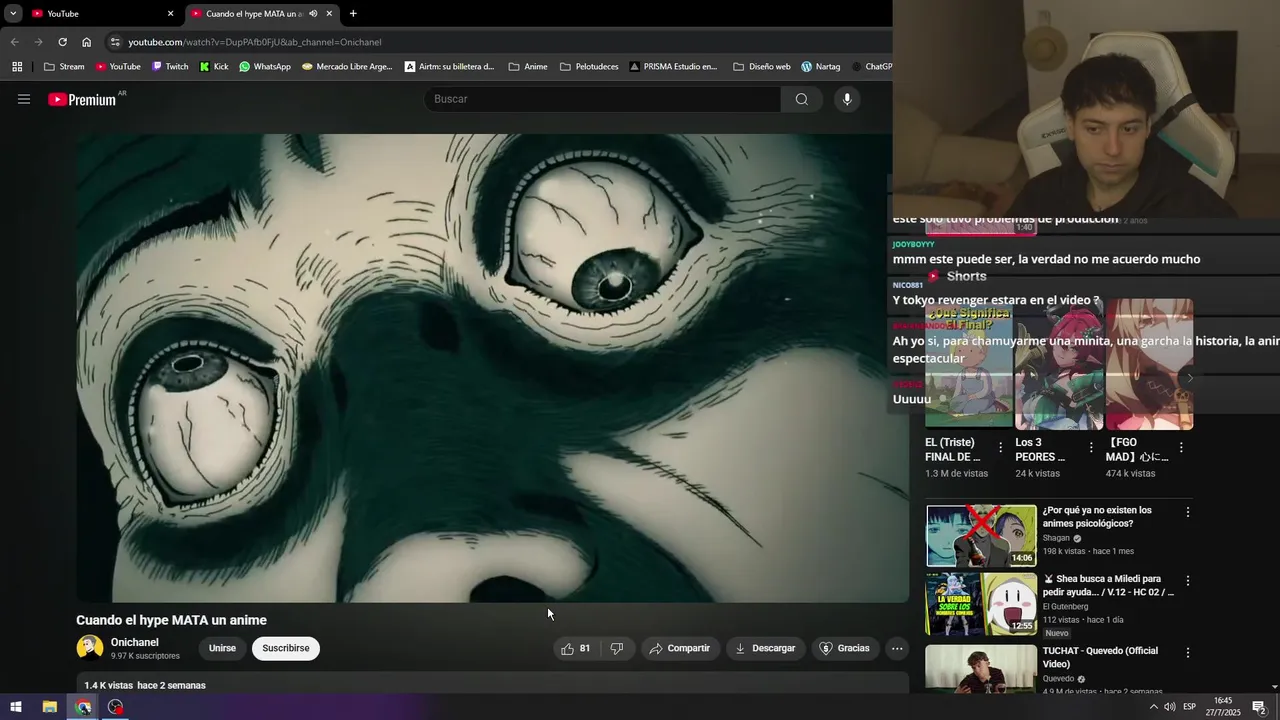The image size is (1280, 720).
Task: Click the YouTube Premium logo
Action: (x=82, y=100)
